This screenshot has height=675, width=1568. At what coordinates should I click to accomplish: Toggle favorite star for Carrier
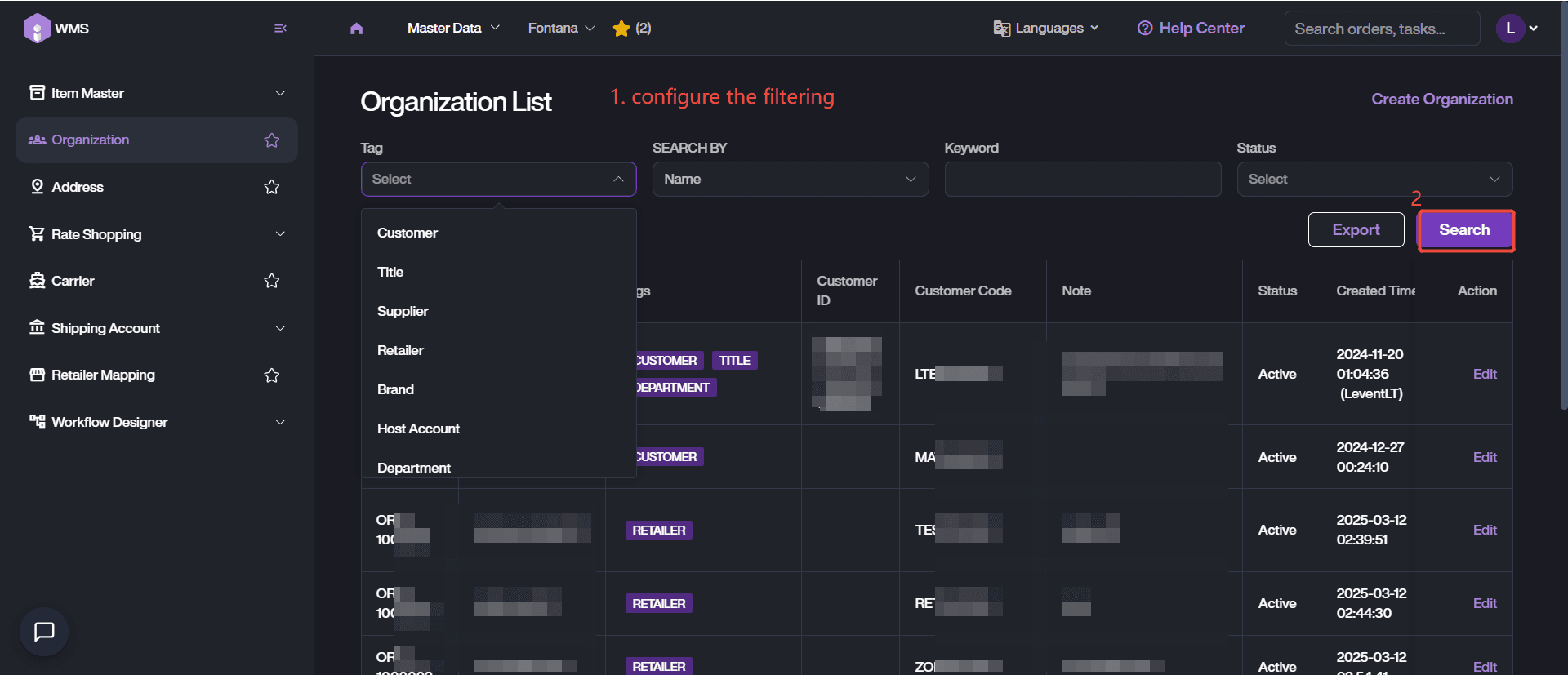pos(272,281)
